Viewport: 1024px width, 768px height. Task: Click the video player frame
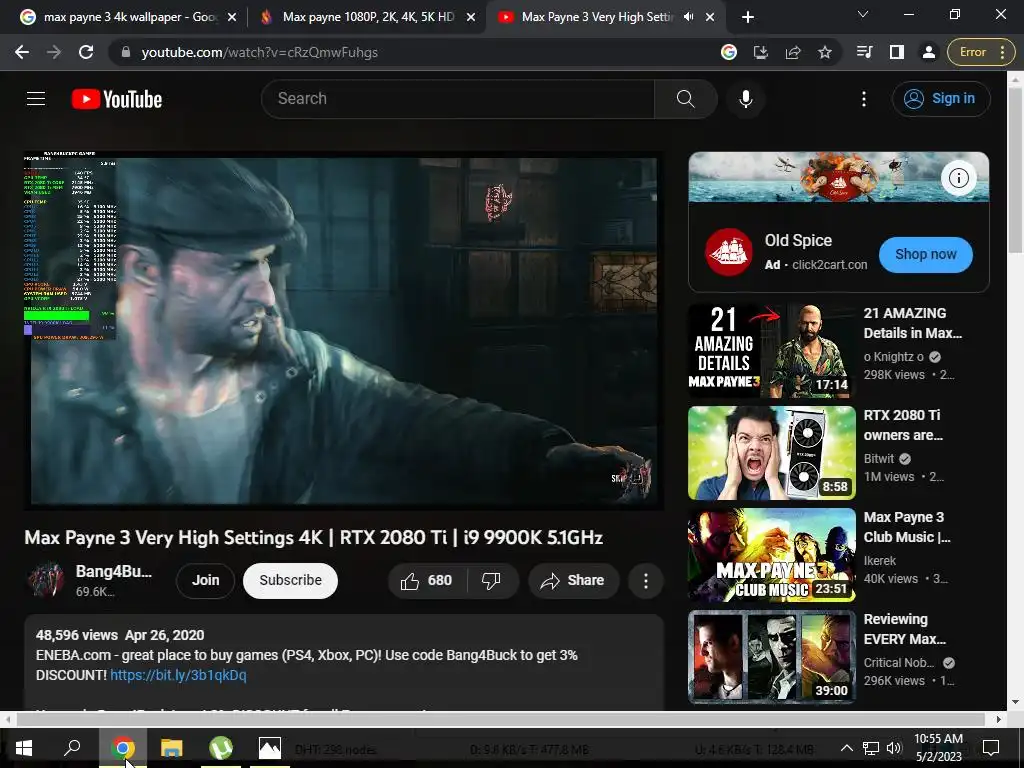pos(344,330)
